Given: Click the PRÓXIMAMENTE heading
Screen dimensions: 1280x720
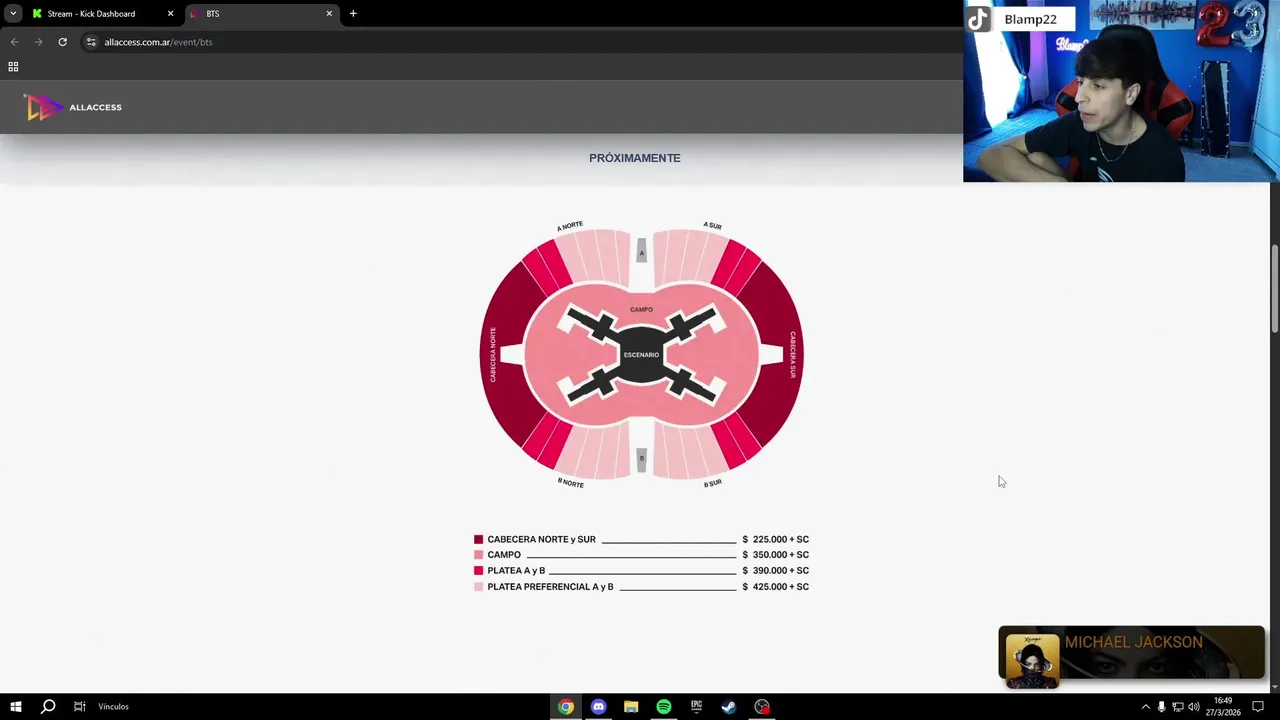Looking at the screenshot, I should coord(635,158).
